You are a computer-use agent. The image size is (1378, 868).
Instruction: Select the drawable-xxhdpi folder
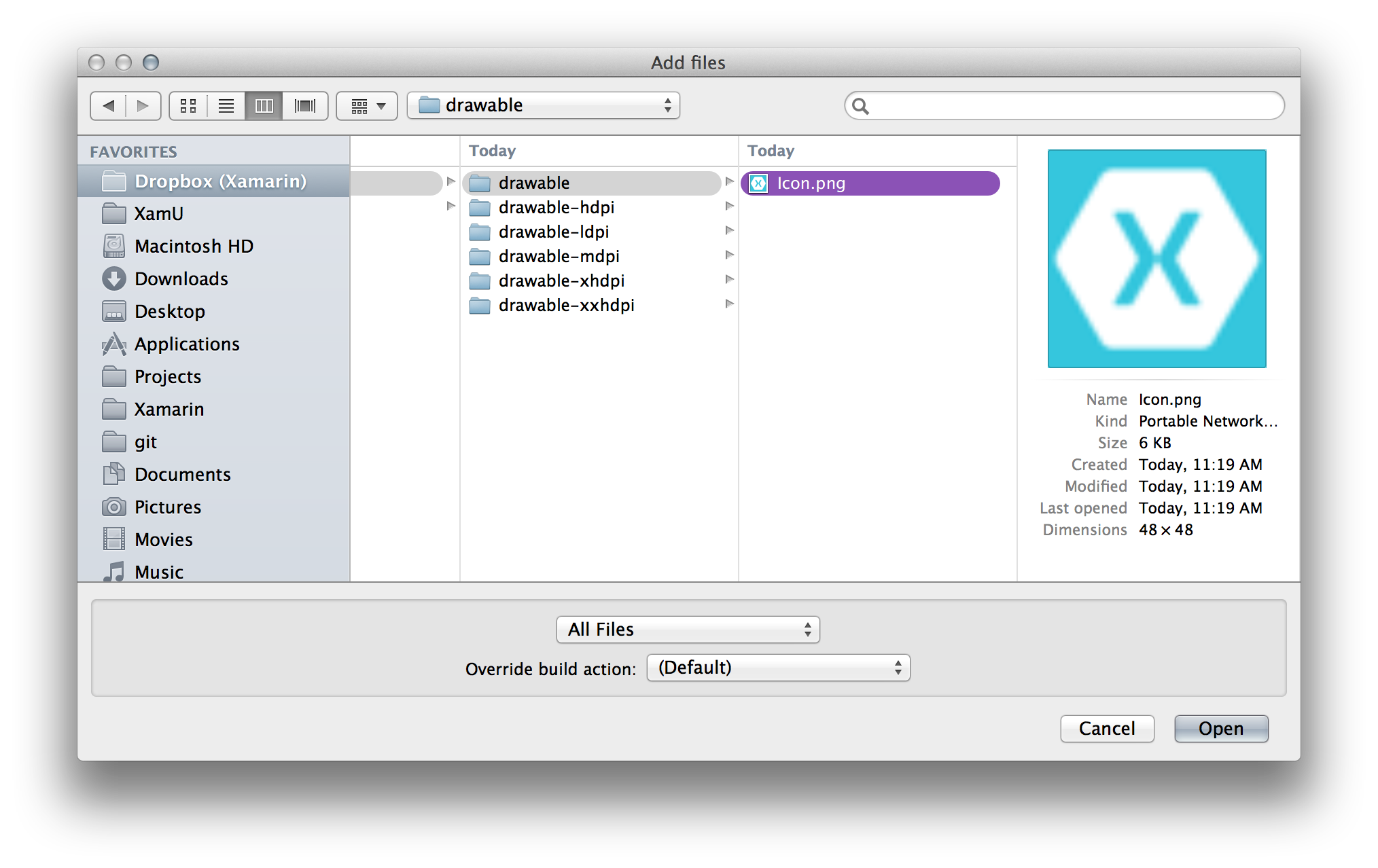point(566,305)
